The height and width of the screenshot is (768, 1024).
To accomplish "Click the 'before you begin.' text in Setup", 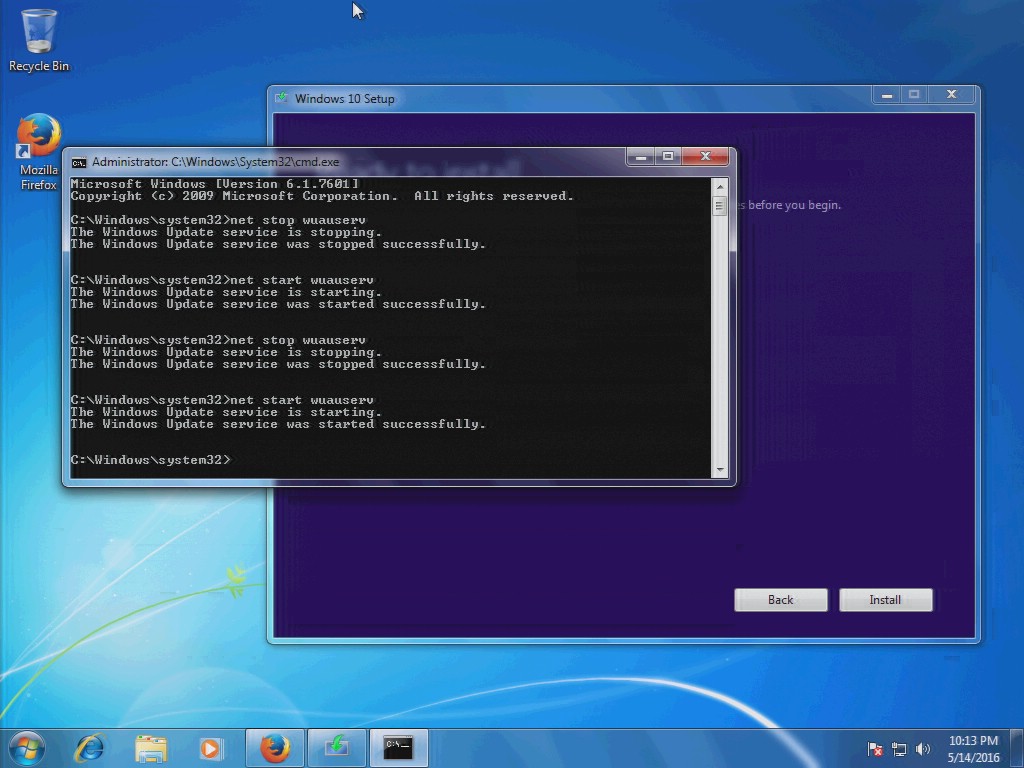I will pos(794,205).
